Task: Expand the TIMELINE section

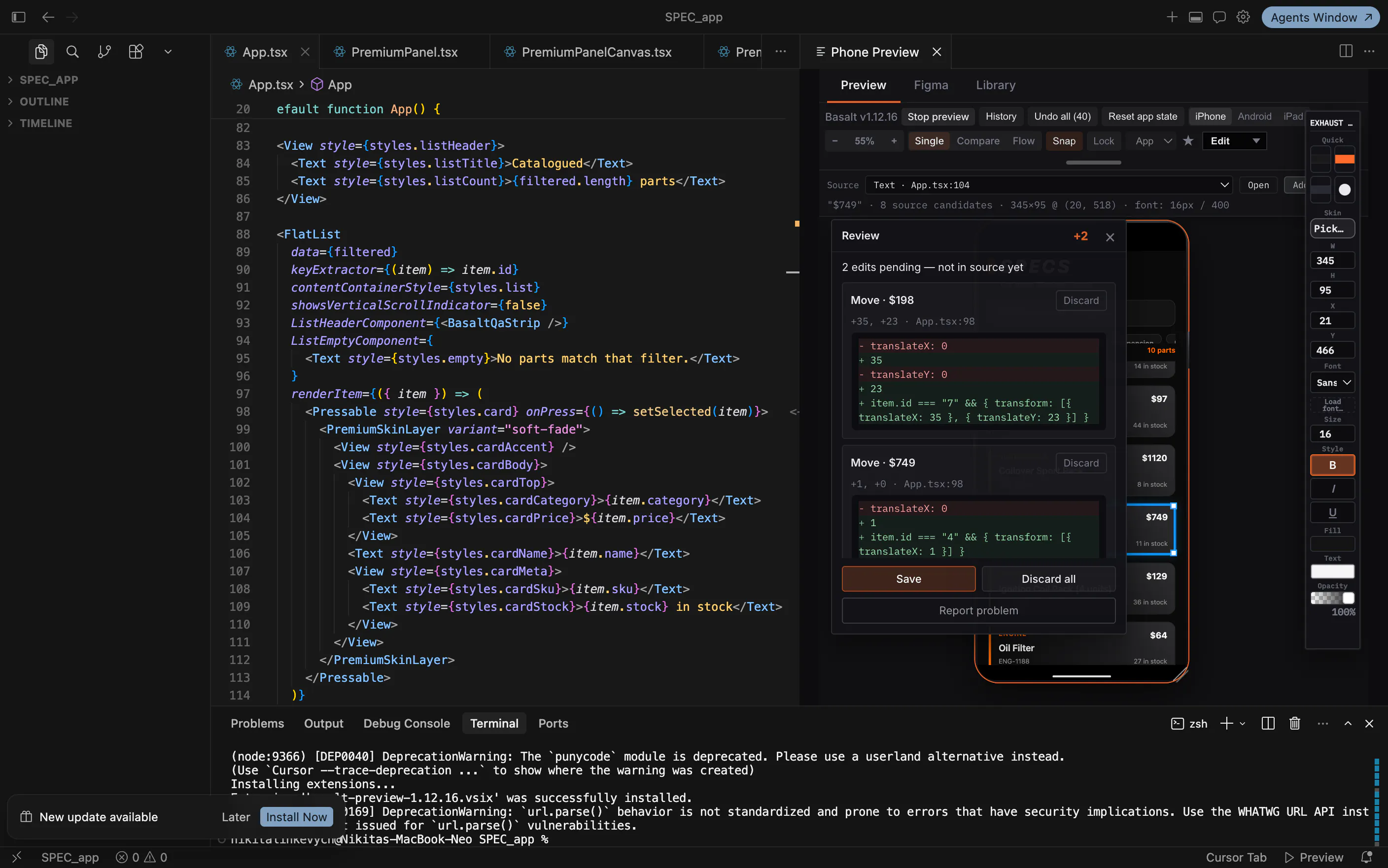Action: (x=45, y=123)
